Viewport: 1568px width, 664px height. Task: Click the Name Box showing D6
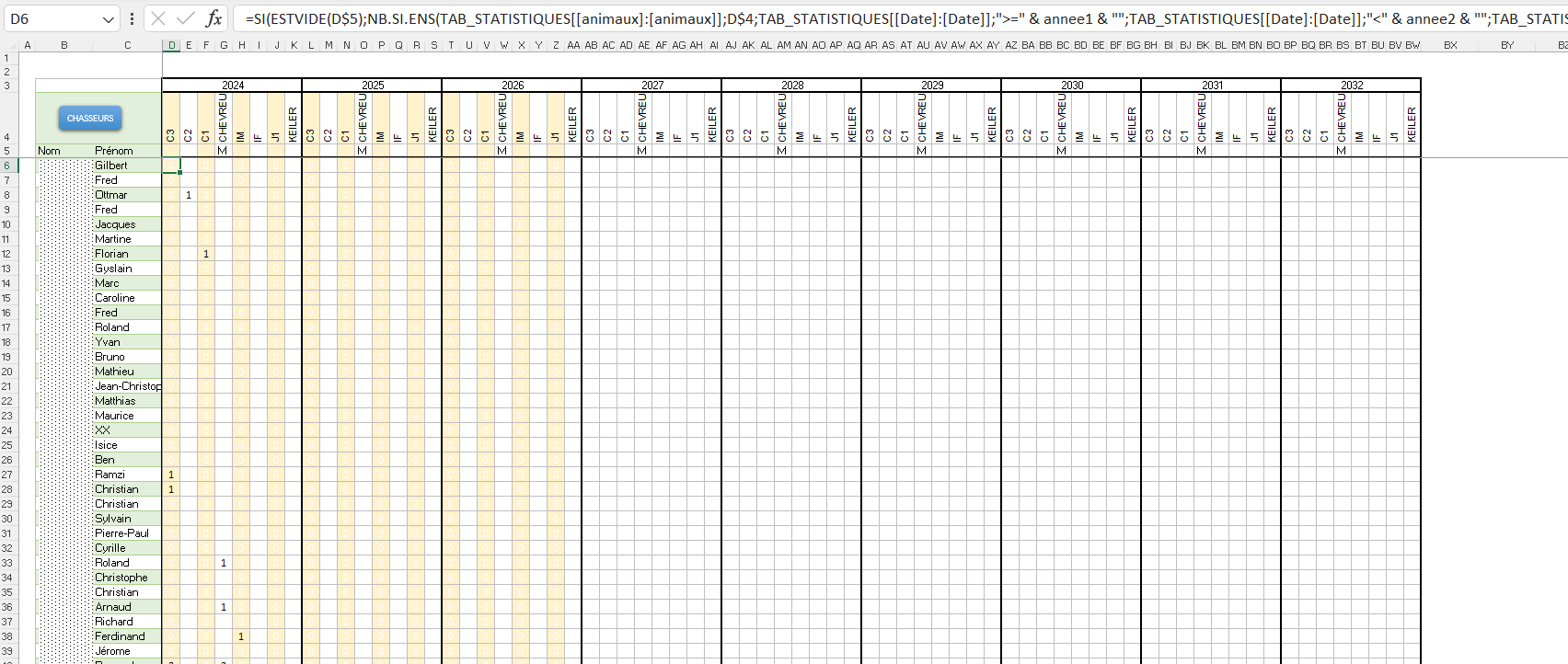tap(51, 19)
